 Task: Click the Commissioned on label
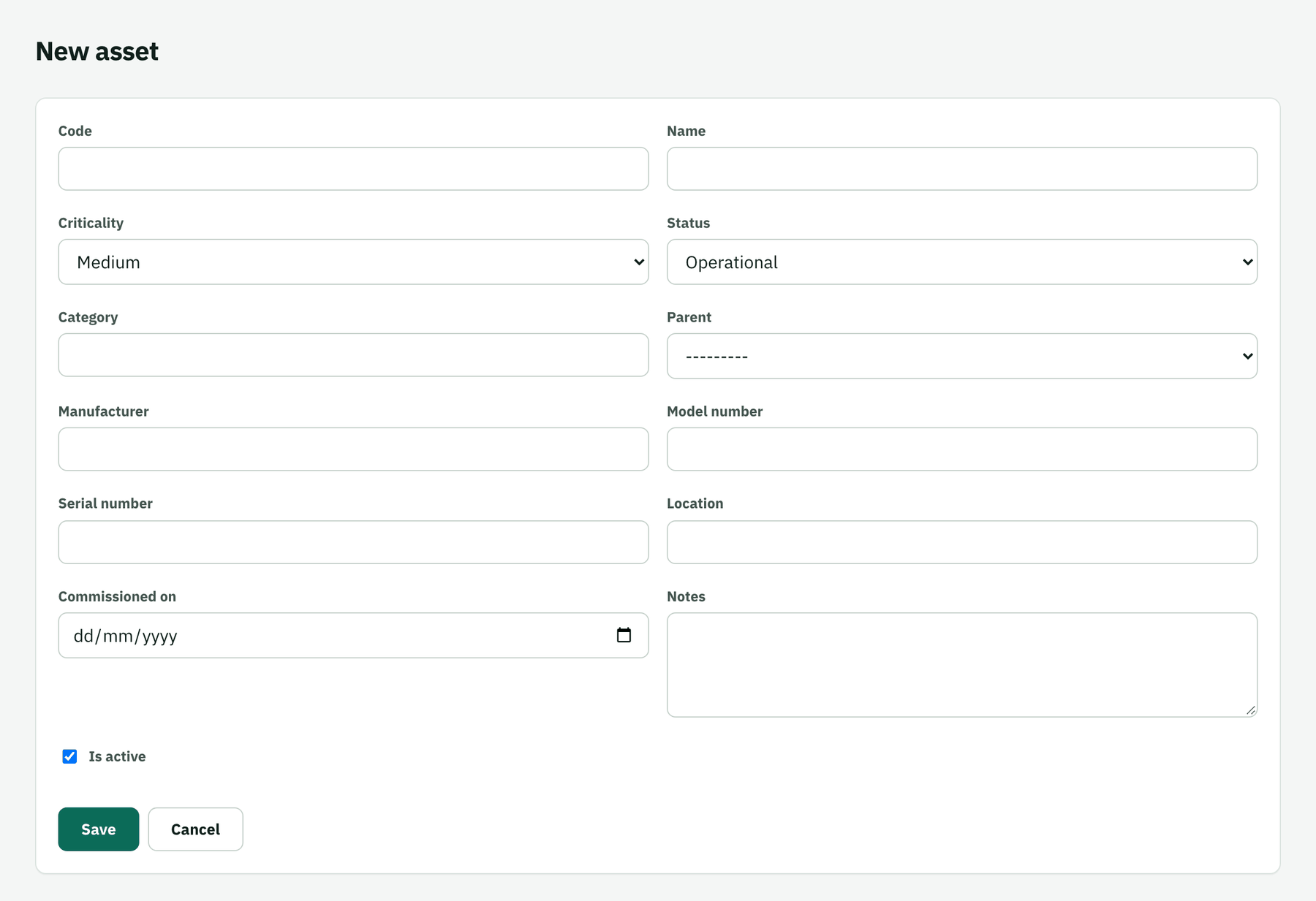(x=117, y=596)
